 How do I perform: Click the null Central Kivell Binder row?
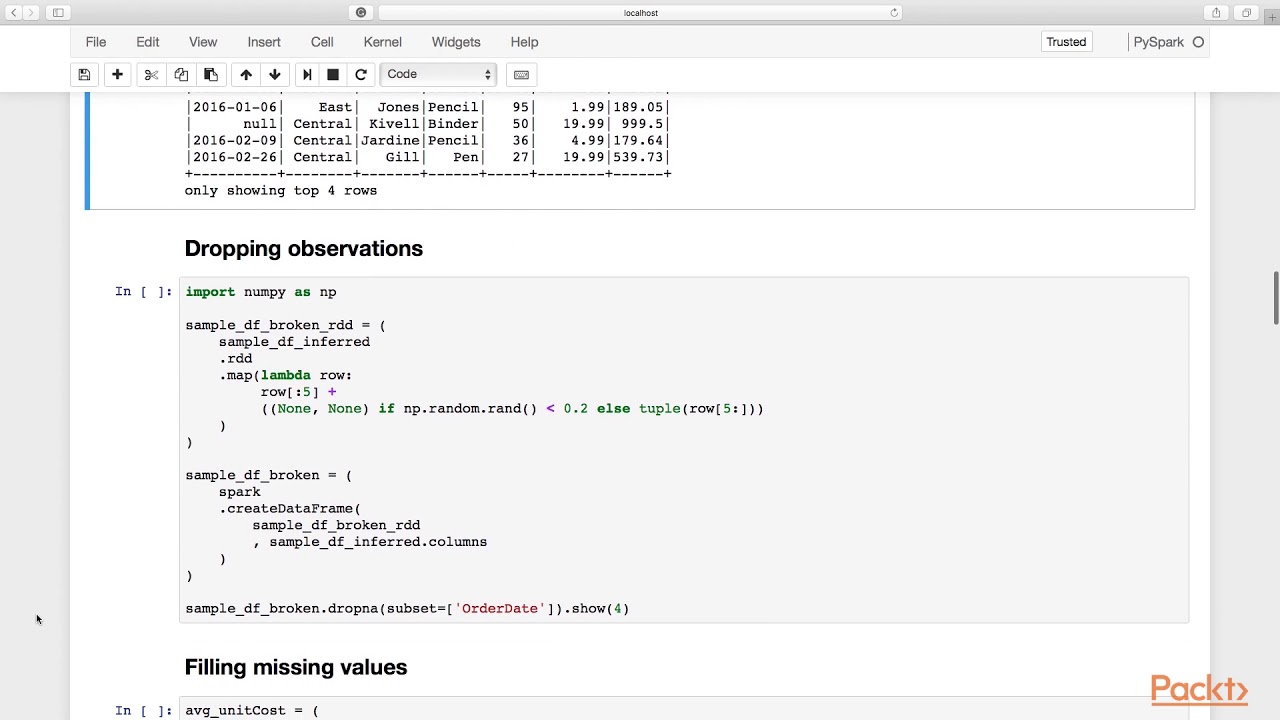[x=428, y=124]
